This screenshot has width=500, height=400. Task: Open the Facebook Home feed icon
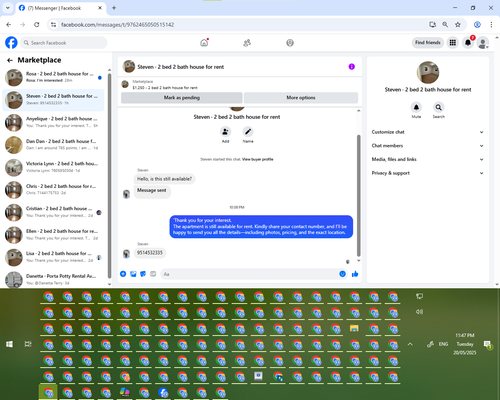pos(204,43)
